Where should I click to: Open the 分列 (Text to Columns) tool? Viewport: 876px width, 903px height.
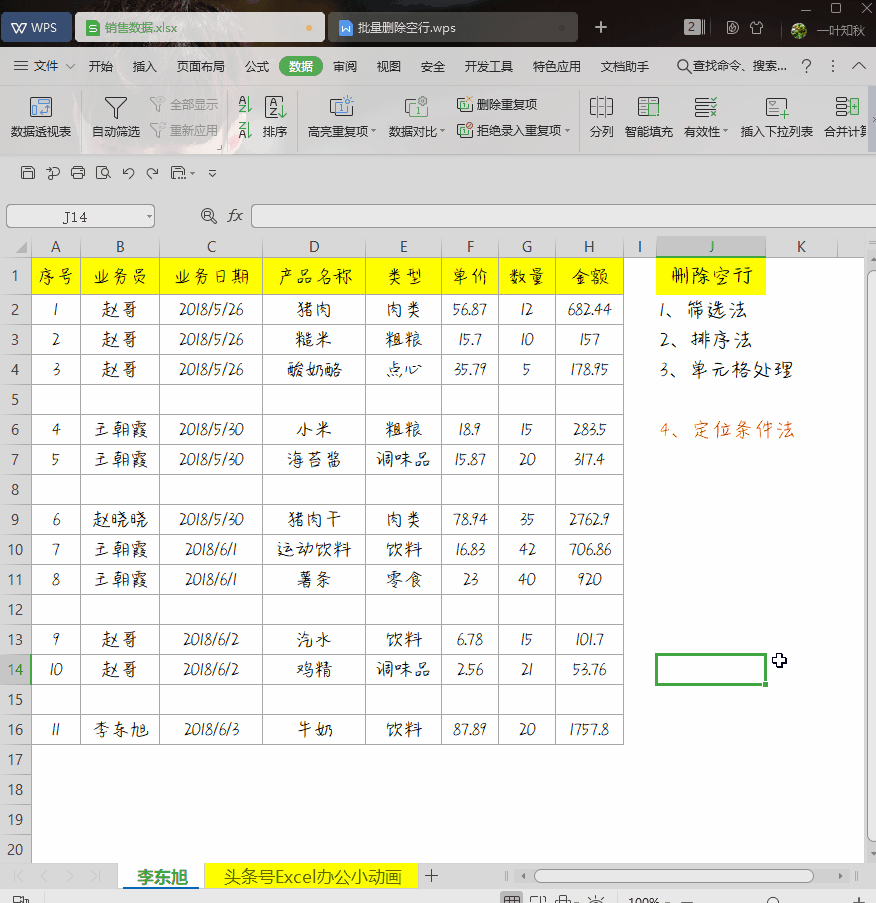(601, 113)
